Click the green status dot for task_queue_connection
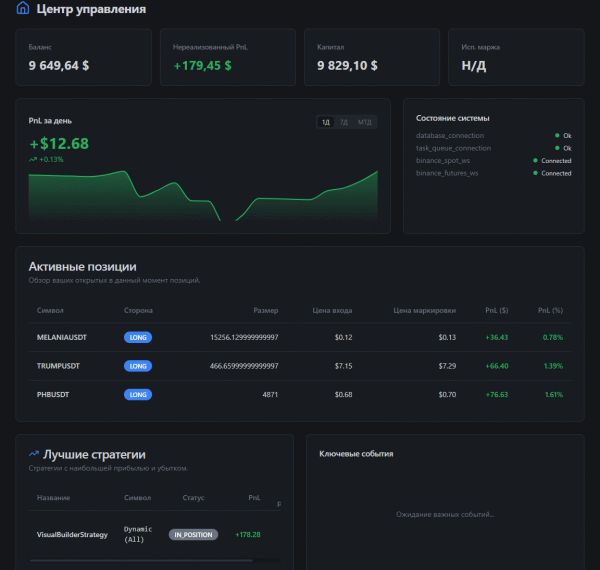The image size is (600, 570). click(x=557, y=148)
